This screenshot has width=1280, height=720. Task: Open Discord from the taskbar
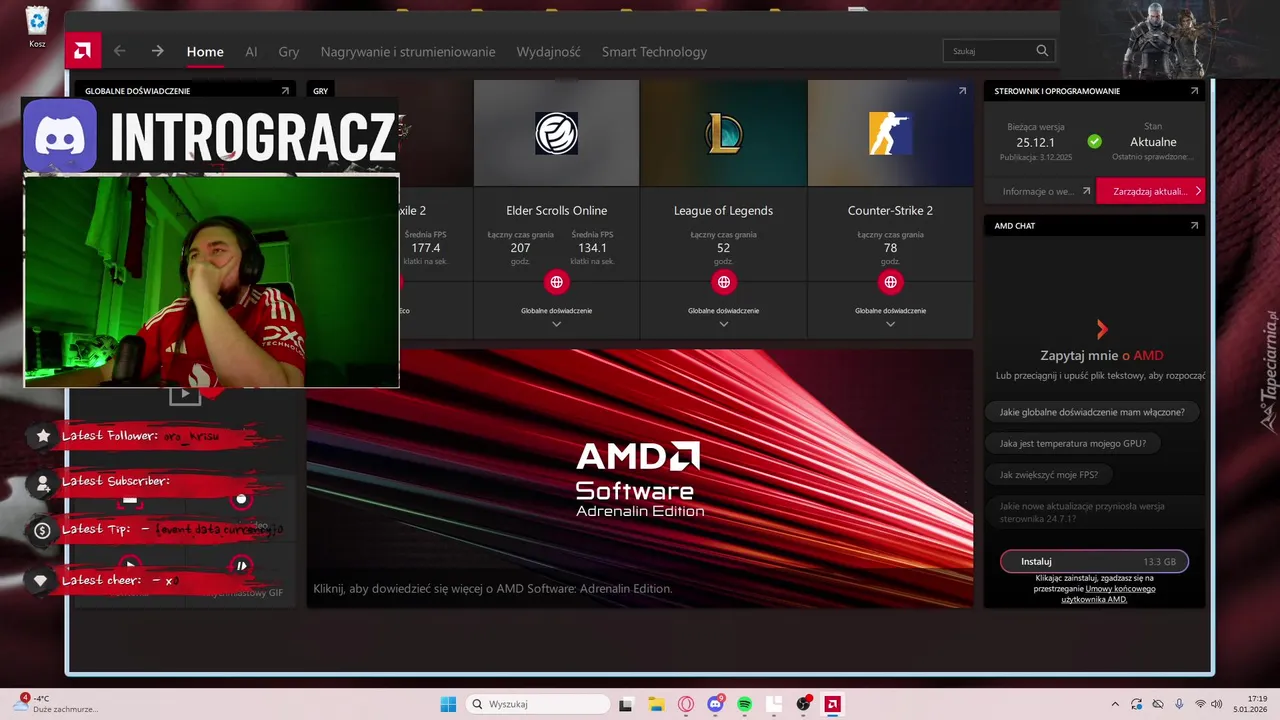tap(715, 704)
